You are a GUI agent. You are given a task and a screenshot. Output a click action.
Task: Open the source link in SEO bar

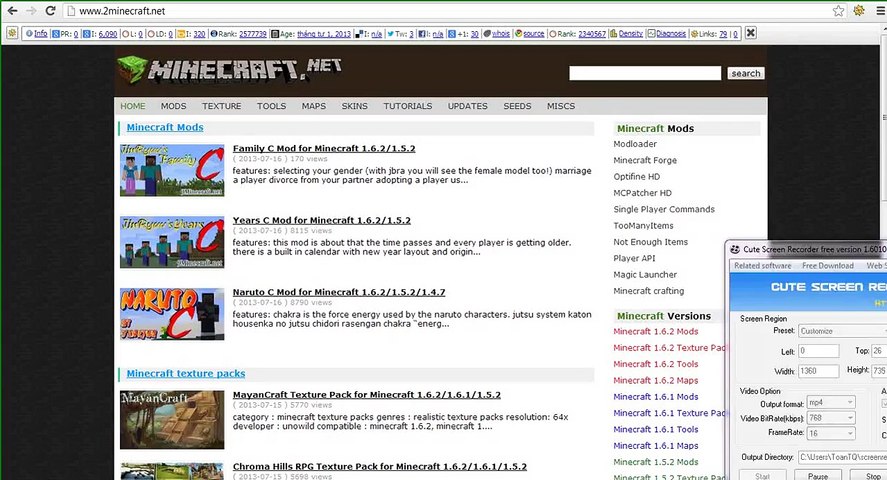pyautogui.click(x=533, y=34)
